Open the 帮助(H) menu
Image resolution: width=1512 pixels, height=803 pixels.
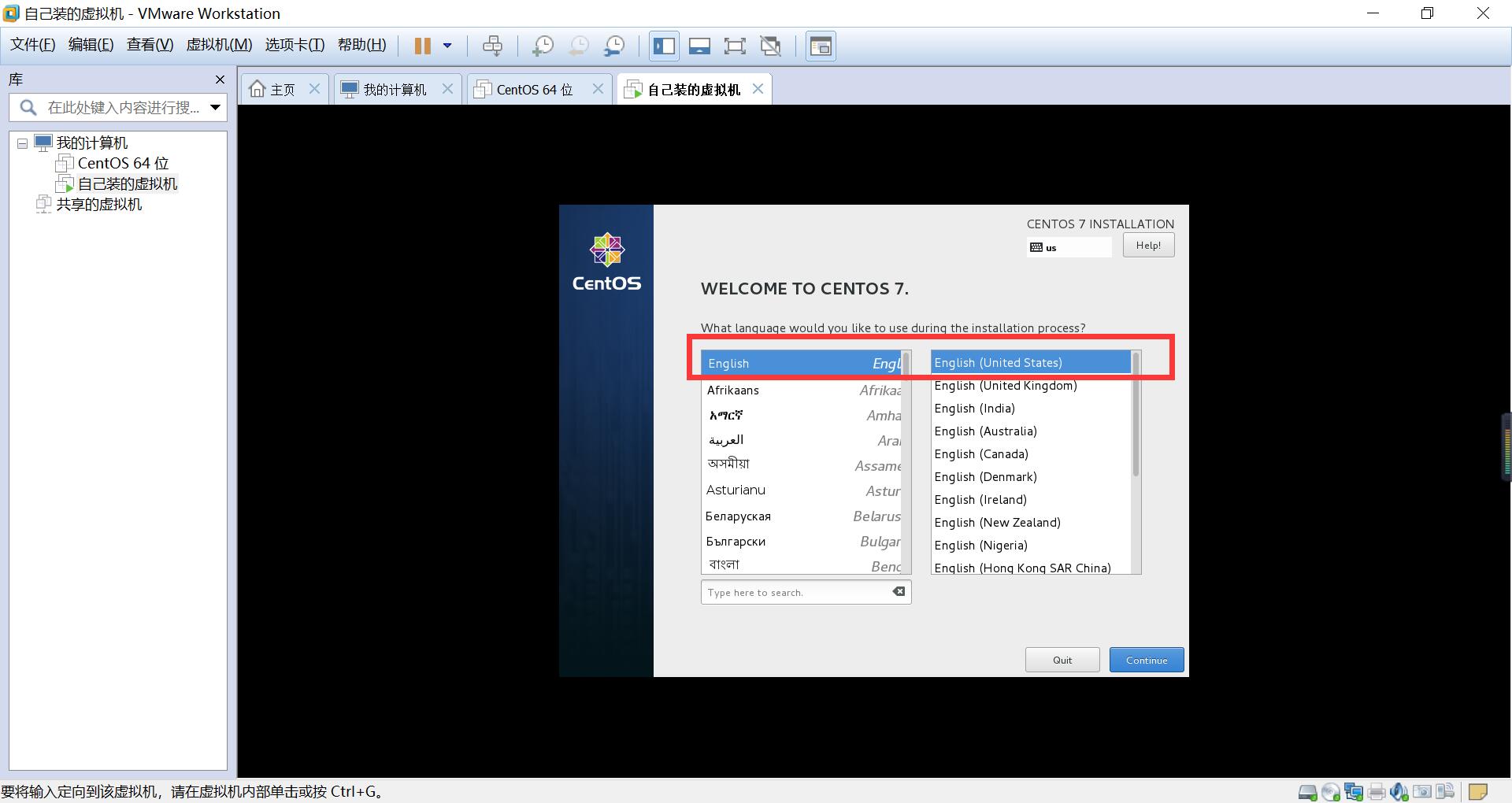tap(361, 45)
